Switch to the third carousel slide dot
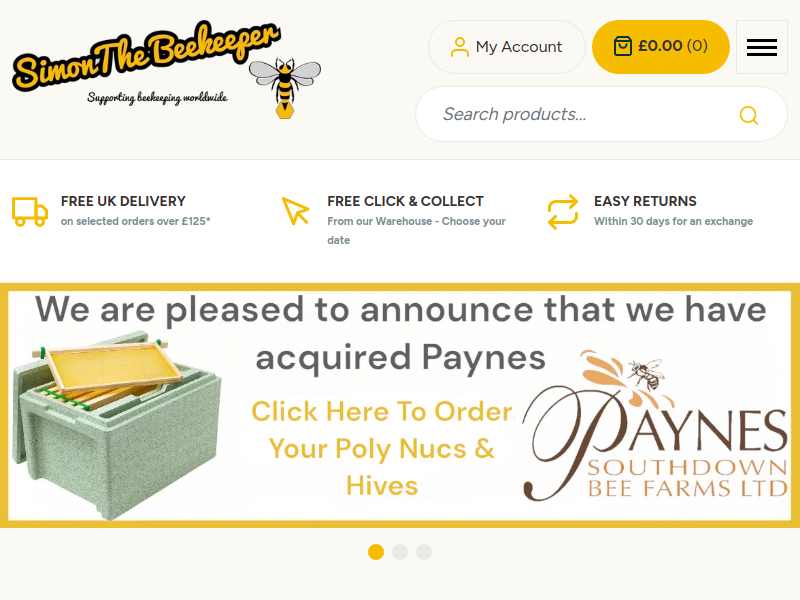 [424, 552]
